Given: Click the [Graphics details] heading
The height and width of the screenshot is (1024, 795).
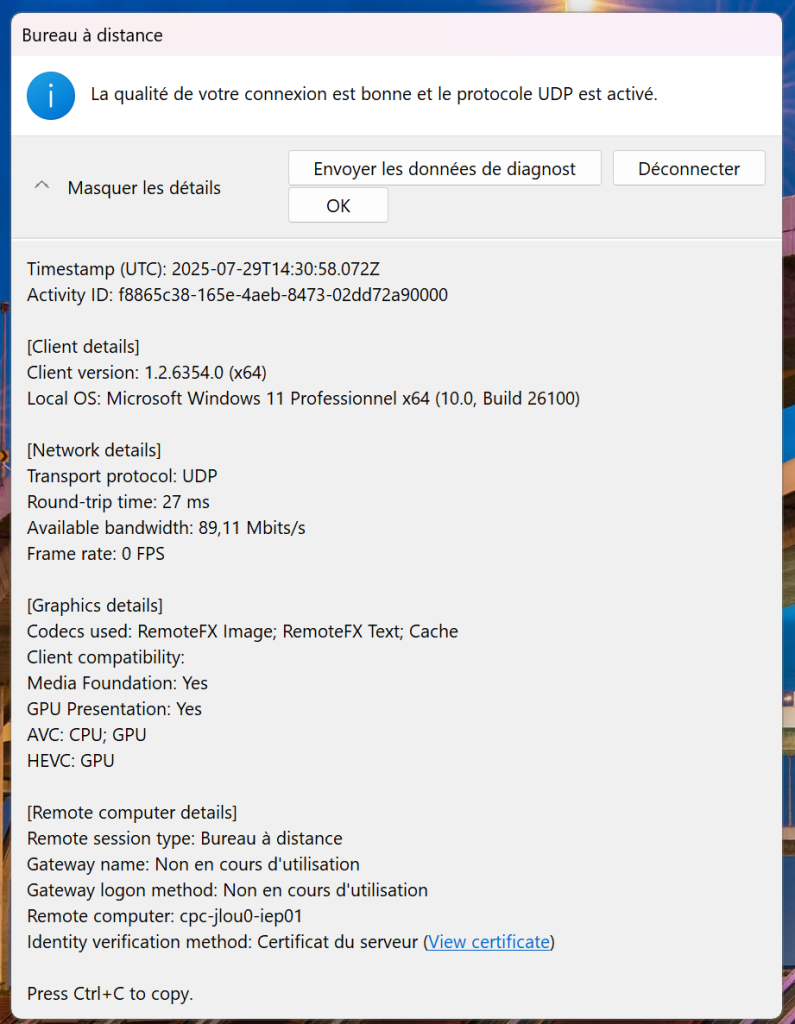Looking at the screenshot, I should coord(95,605).
